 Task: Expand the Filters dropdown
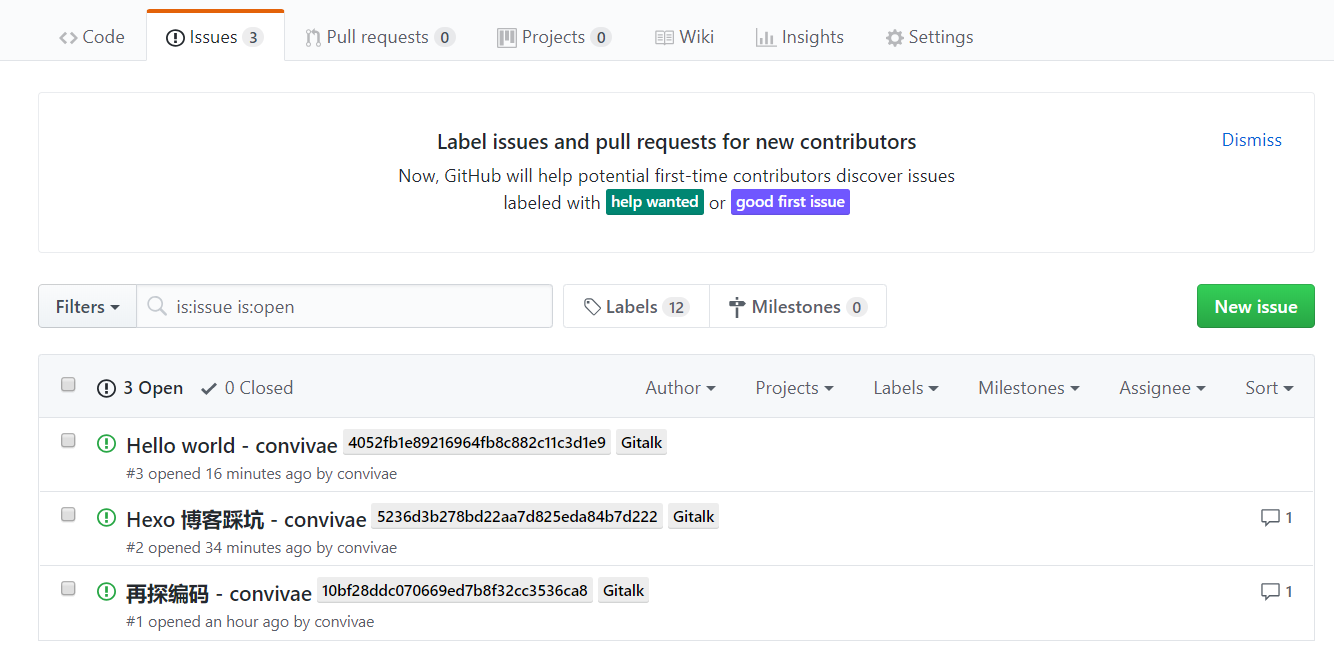click(x=87, y=307)
